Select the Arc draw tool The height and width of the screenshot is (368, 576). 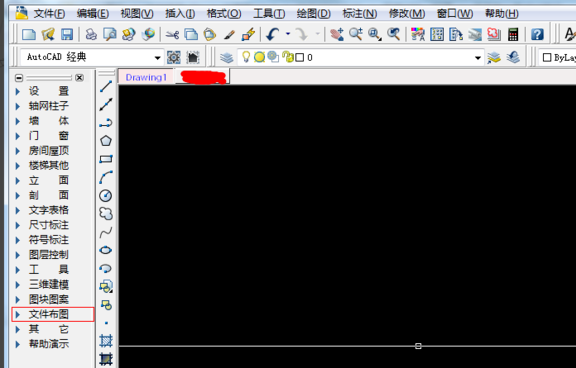point(106,177)
